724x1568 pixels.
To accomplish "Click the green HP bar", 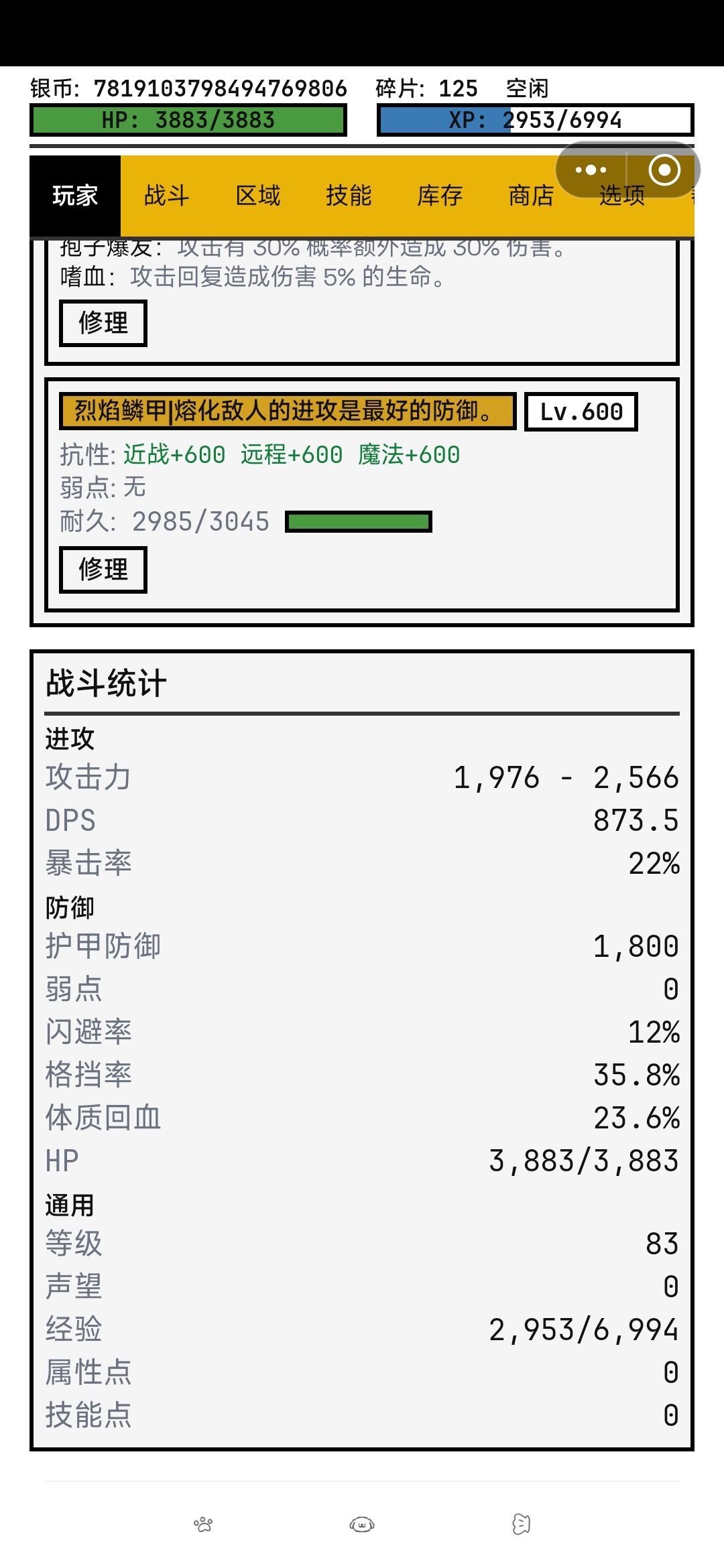I will coord(188,120).
